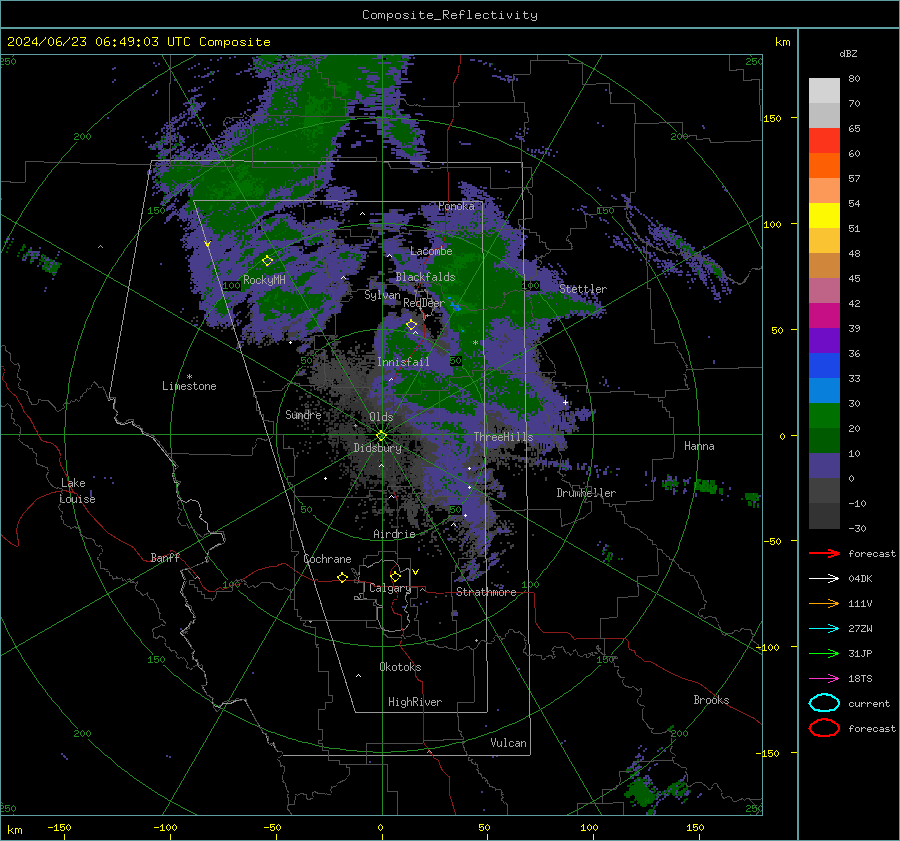
Task: Click the yellow diamond marker below Cochrane
Action: 343,578
